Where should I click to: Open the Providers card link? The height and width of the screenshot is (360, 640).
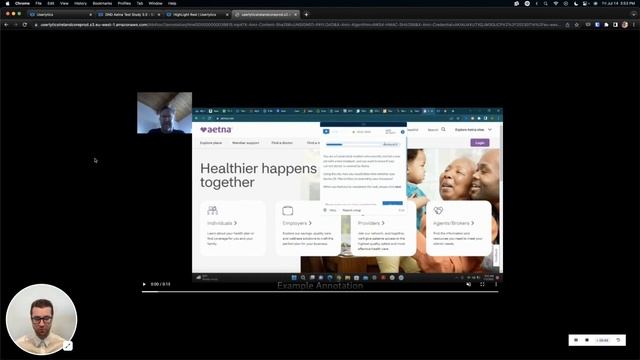coord(371,223)
